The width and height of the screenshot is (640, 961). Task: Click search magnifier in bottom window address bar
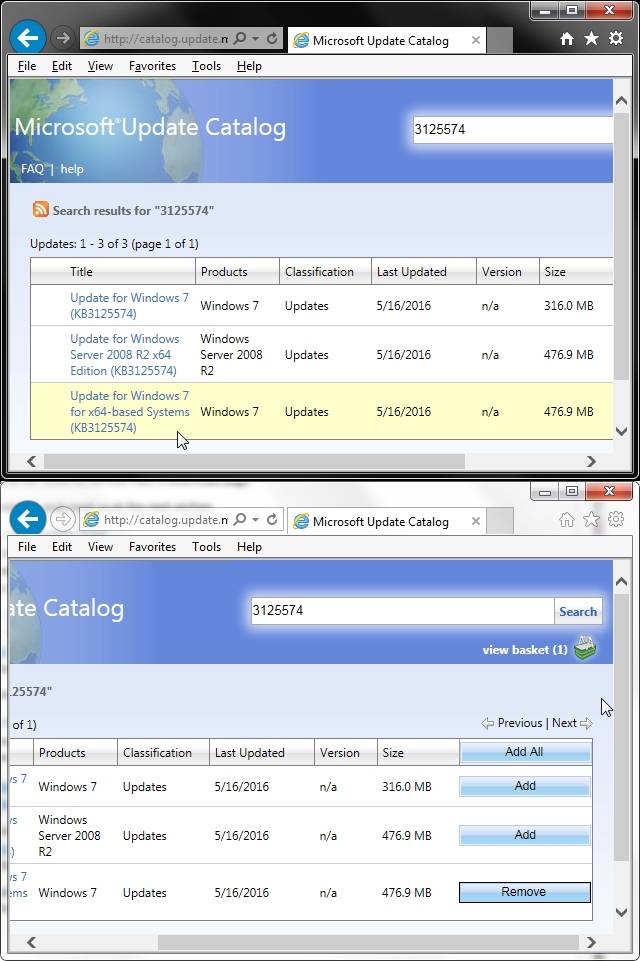tap(240, 519)
